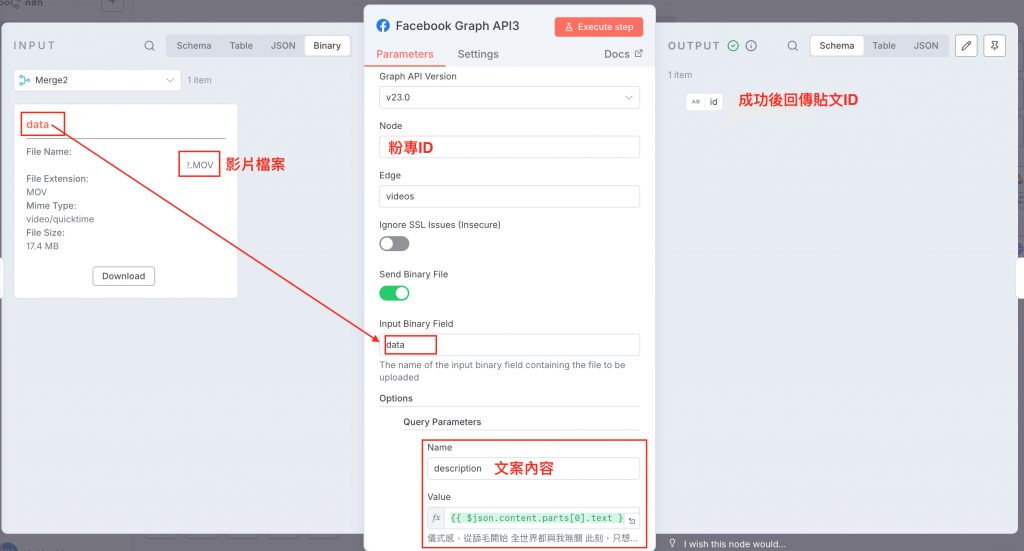Select Table view in INPUT panel

(x=241, y=46)
